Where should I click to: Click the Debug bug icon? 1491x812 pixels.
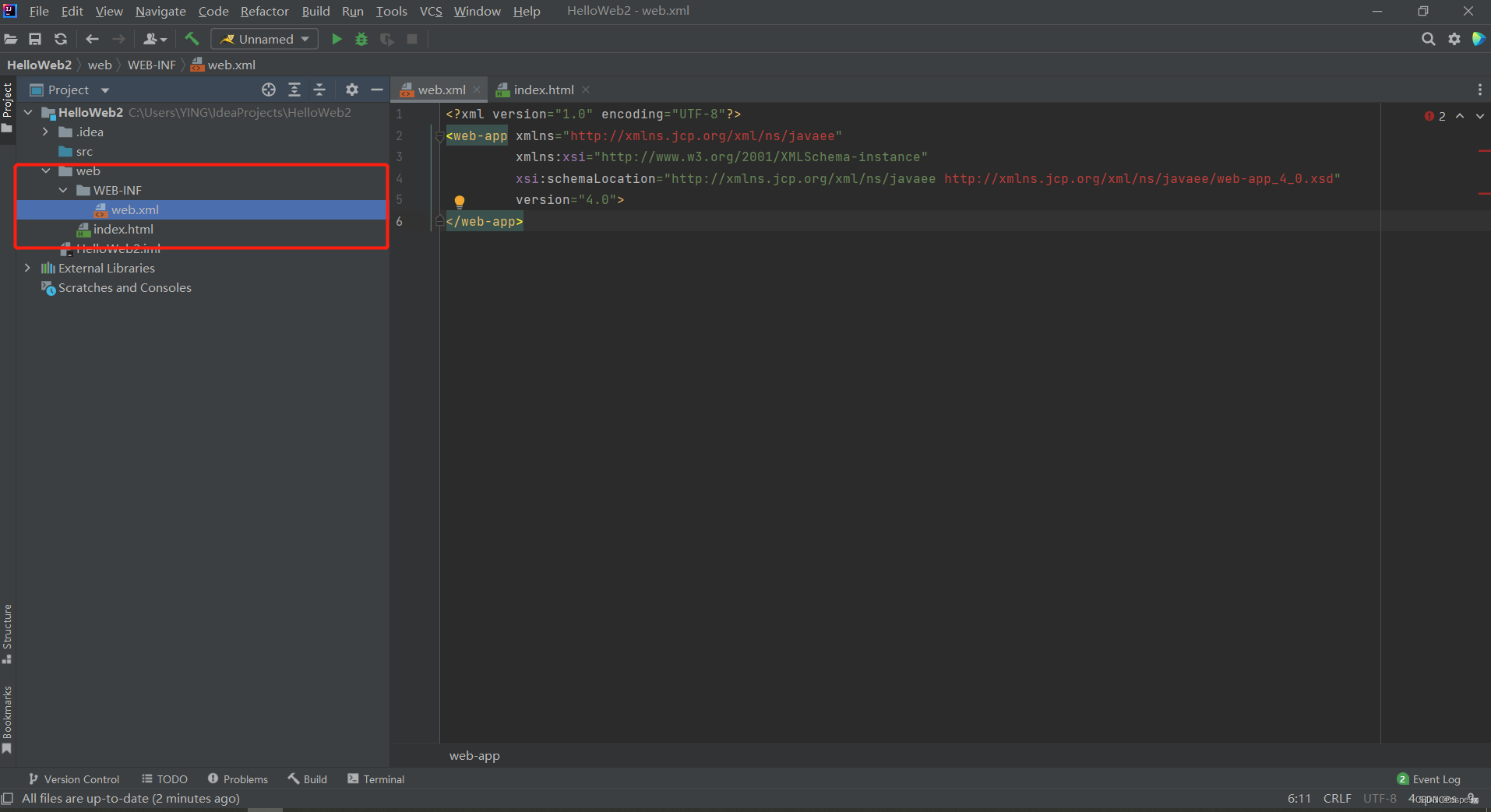361,39
